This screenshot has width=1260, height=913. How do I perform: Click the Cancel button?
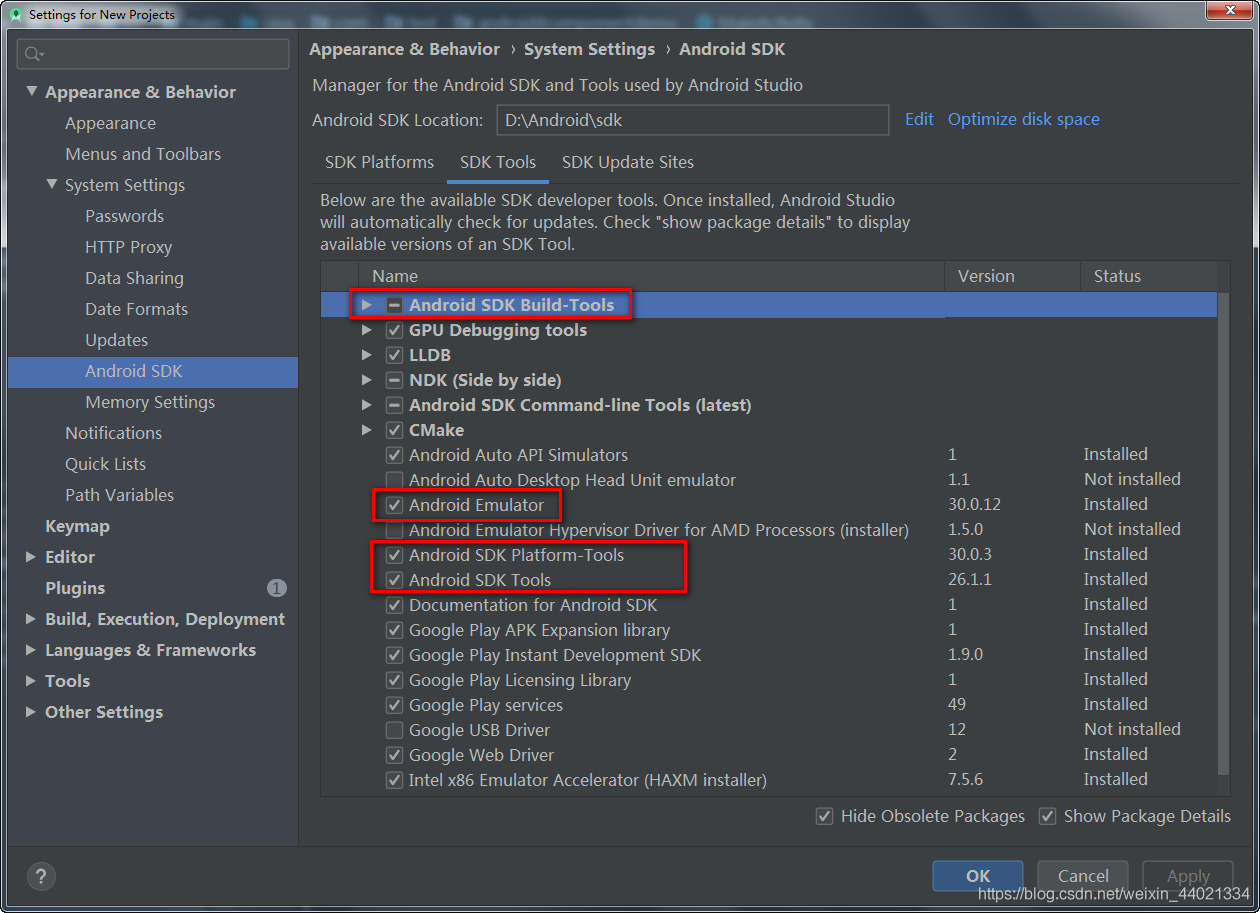(x=1083, y=876)
